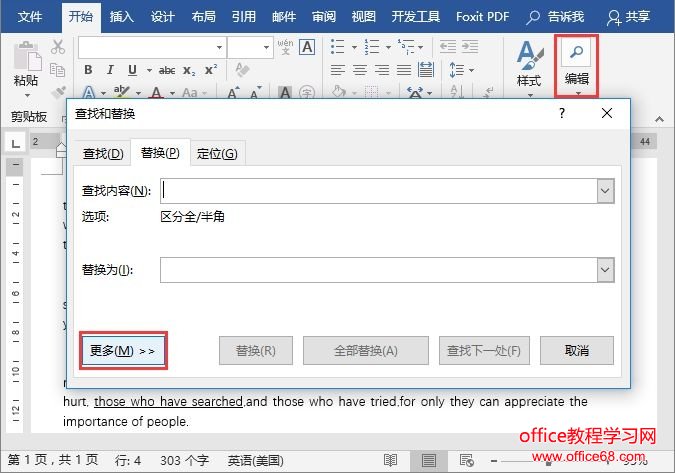675x473 pixels.
Task: Expand the numbering style arrow
Action: (x=388, y=47)
